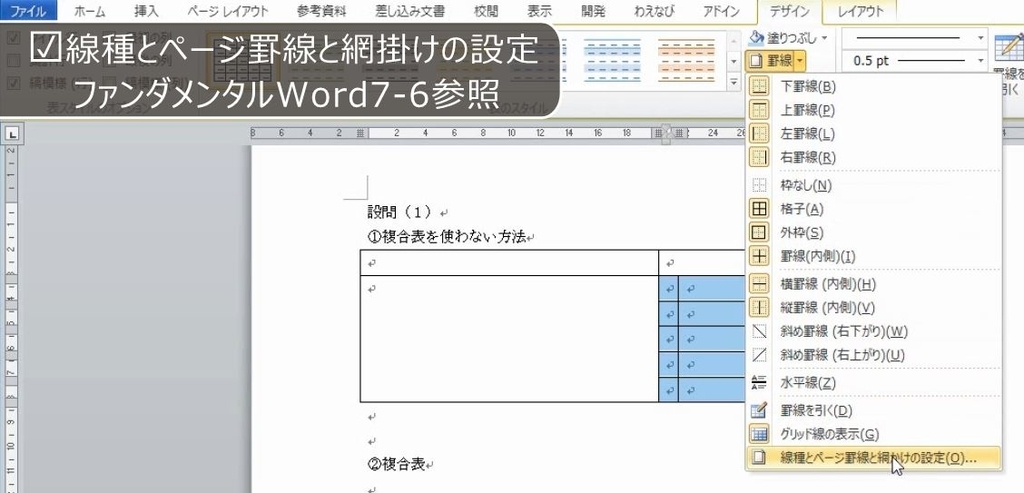Click the top-left header cell of the table
This screenshot has width=1024, height=493.
(509, 263)
